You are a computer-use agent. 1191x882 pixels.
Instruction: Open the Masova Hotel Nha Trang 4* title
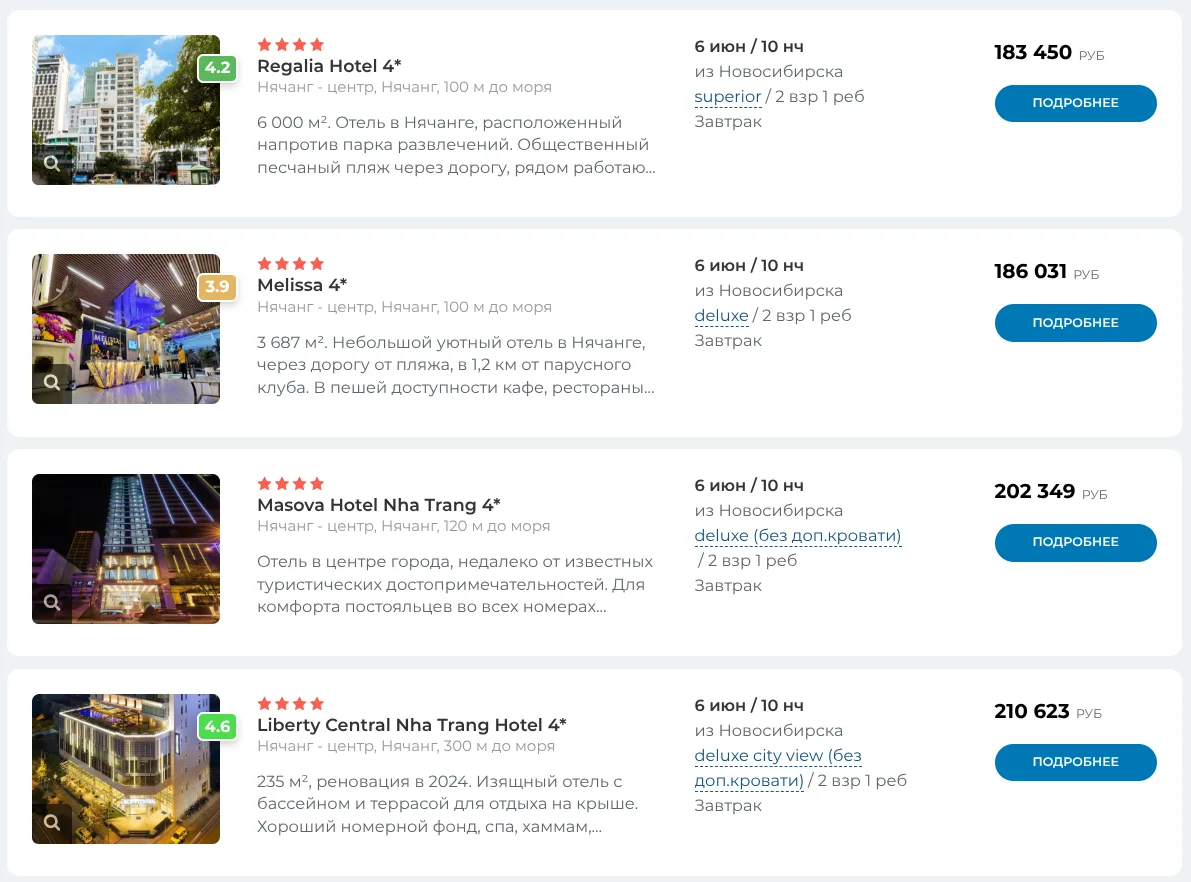pos(378,505)
